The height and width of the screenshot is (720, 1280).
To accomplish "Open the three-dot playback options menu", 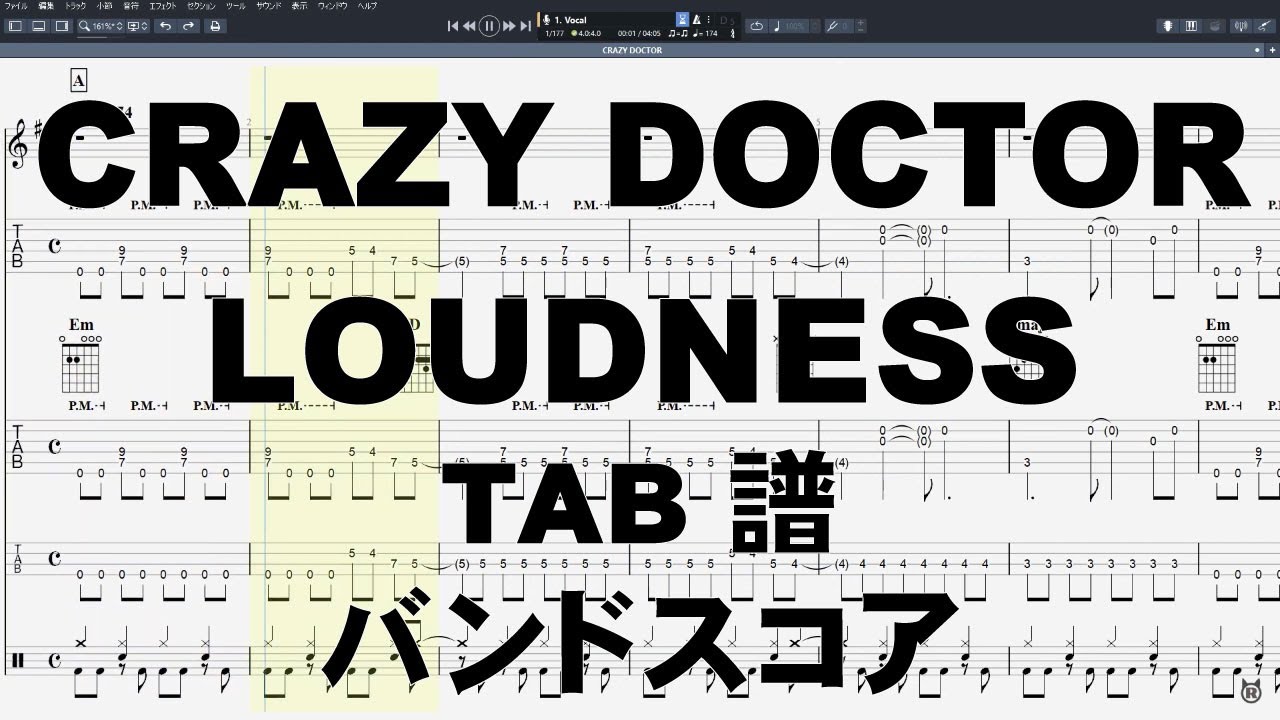I will (708, 19).
